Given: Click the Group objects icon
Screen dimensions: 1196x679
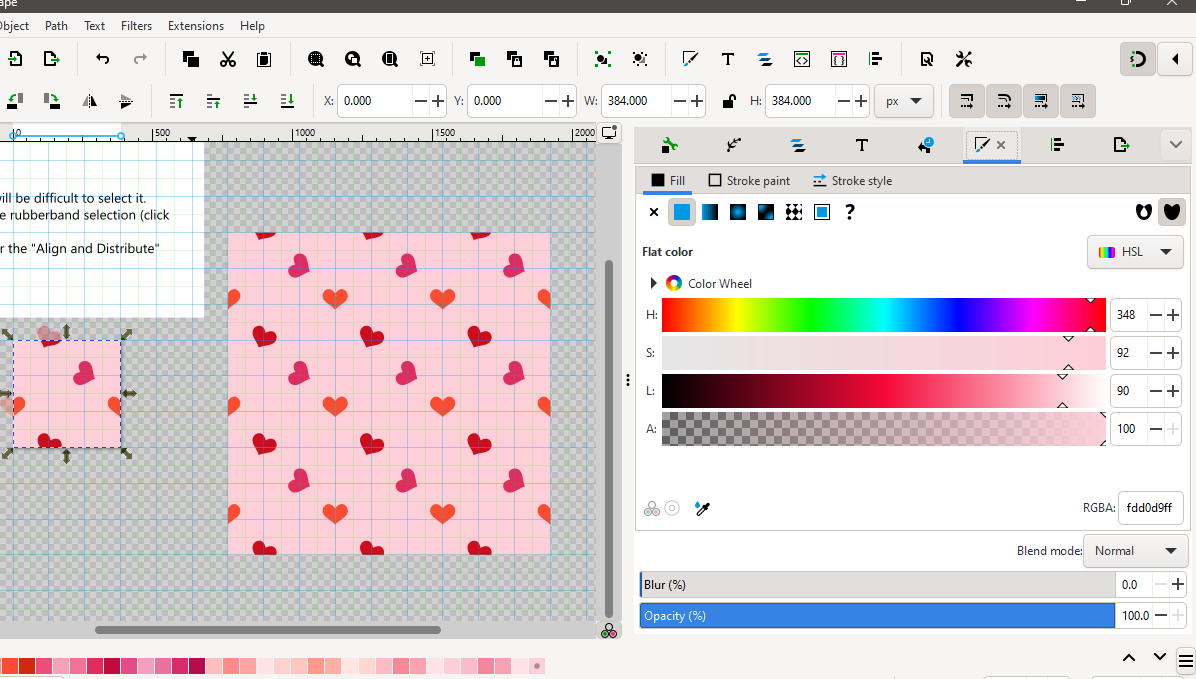Looking at the screenshot, I should click(x=603, y=59).
